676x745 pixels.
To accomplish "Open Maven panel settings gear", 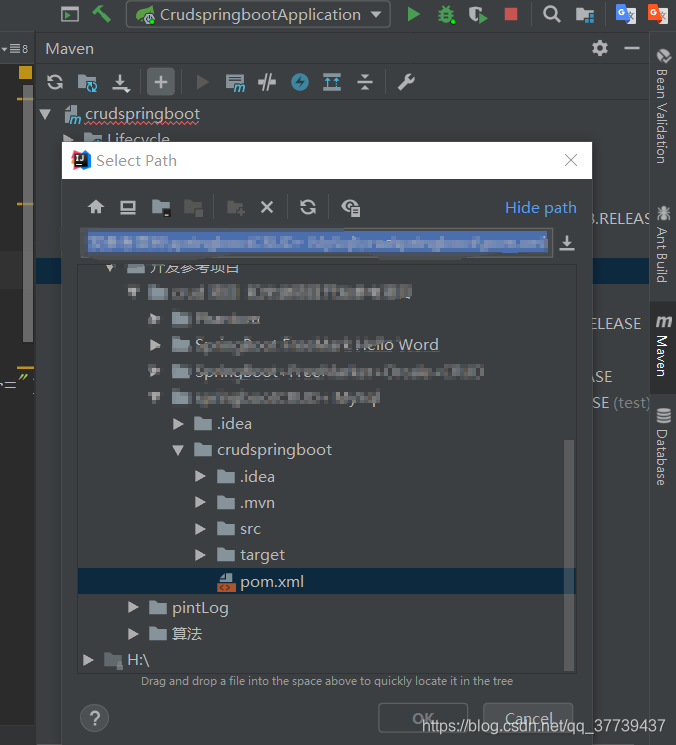I will [x=600, y=48].
